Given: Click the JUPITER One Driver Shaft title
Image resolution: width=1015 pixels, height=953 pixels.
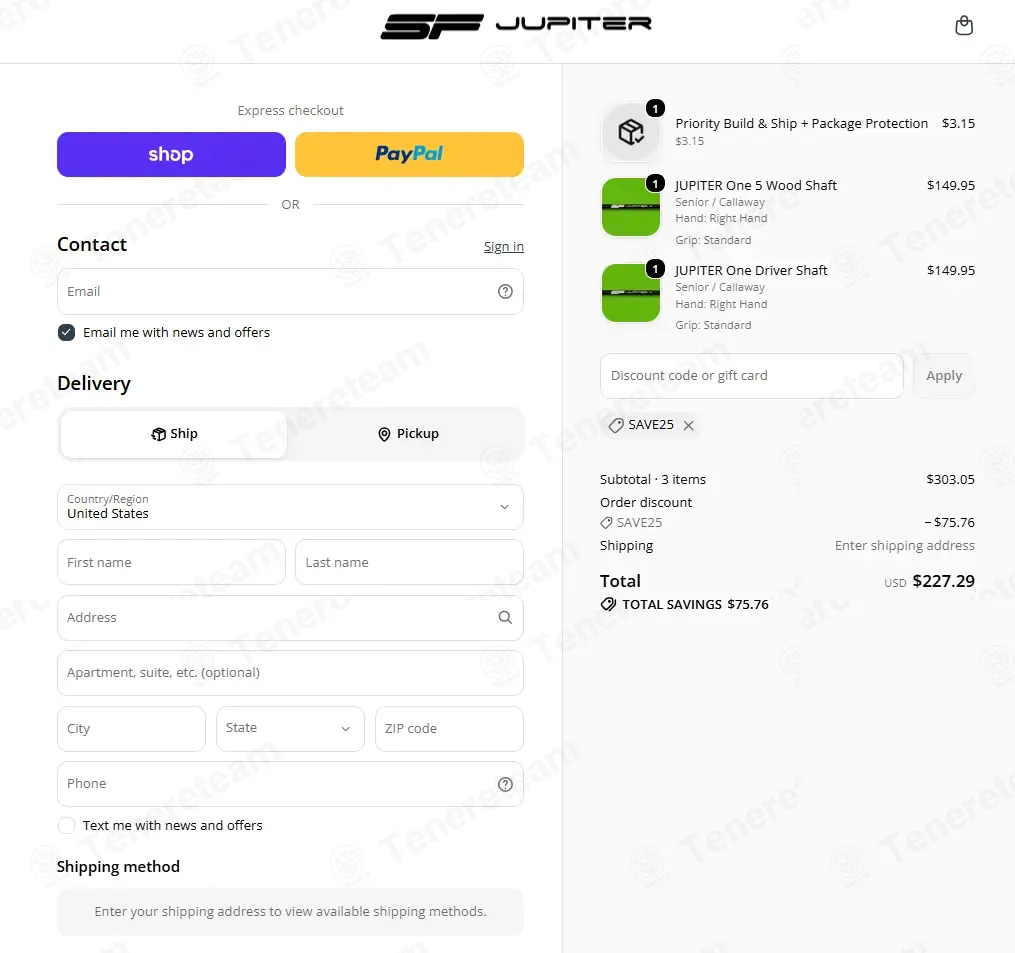Looking at the screenshot, I should 751,271.
